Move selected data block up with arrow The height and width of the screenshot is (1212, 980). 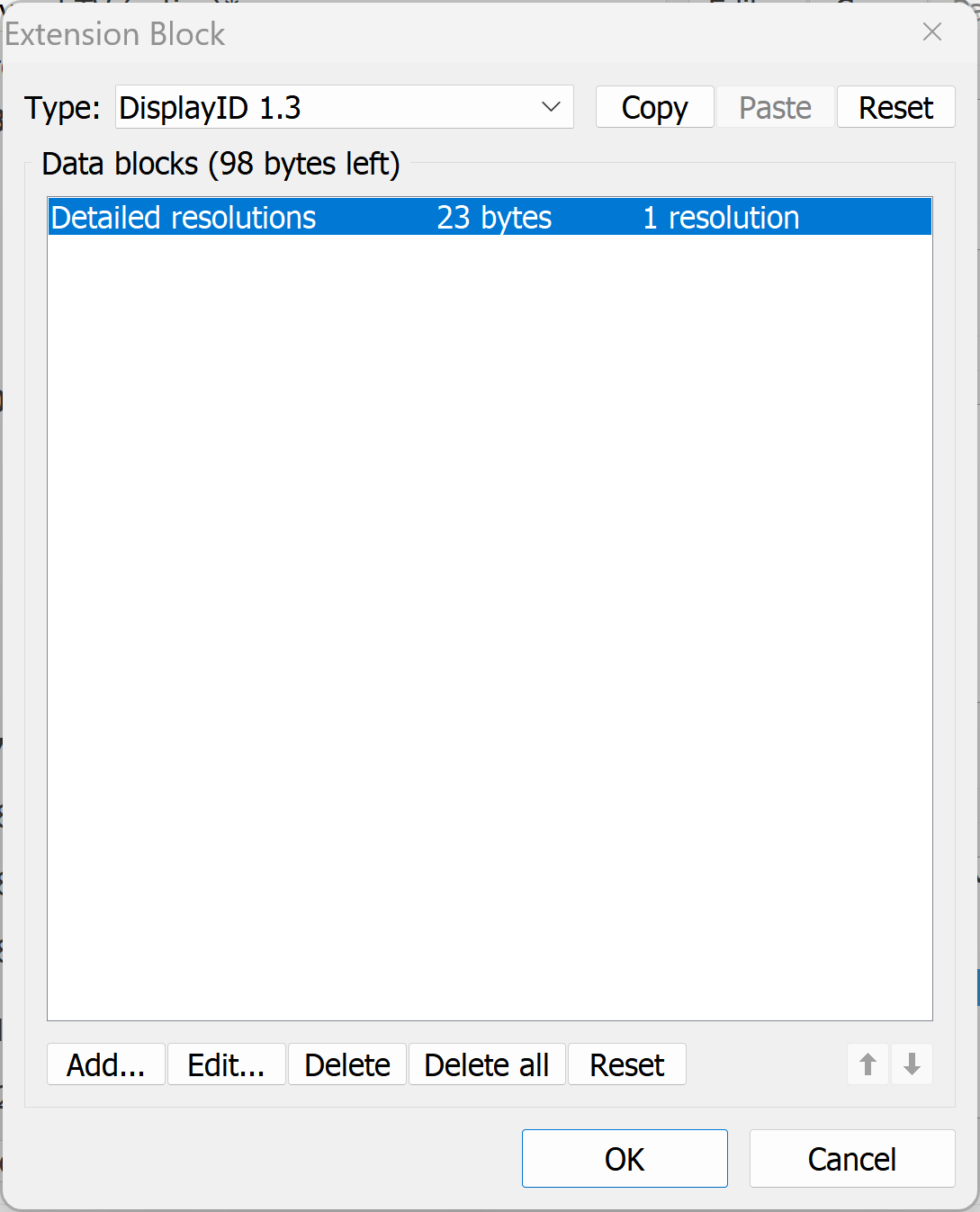[x=868, y=1064]
